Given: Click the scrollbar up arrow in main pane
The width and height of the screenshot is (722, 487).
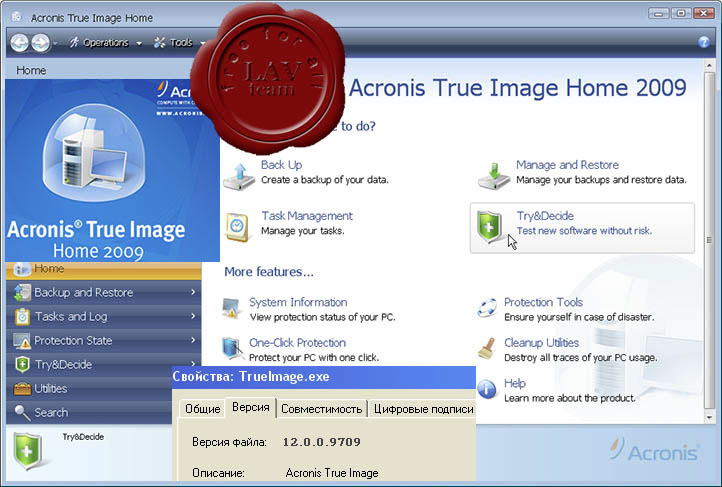Looking at the screenshot, I should (x=709, y=65).
